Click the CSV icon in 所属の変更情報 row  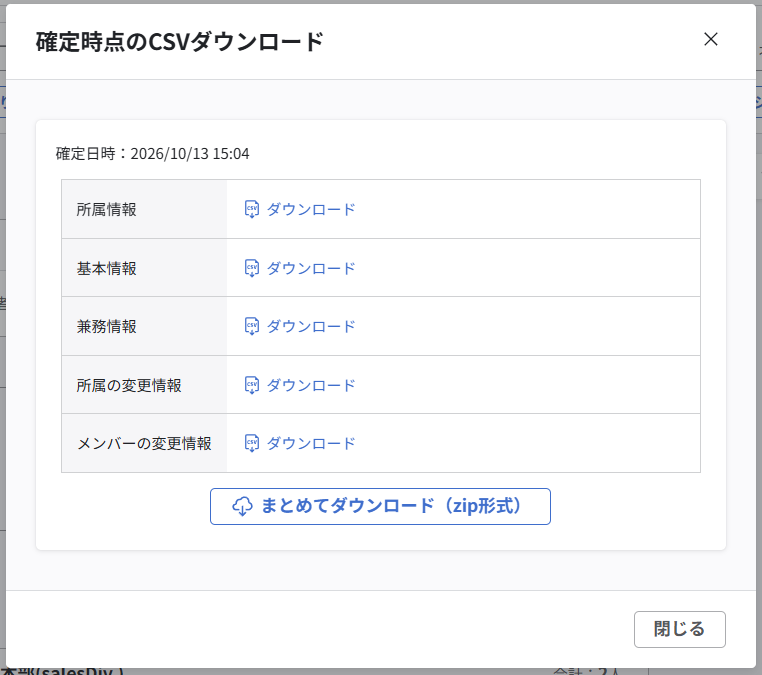[252, 385]
